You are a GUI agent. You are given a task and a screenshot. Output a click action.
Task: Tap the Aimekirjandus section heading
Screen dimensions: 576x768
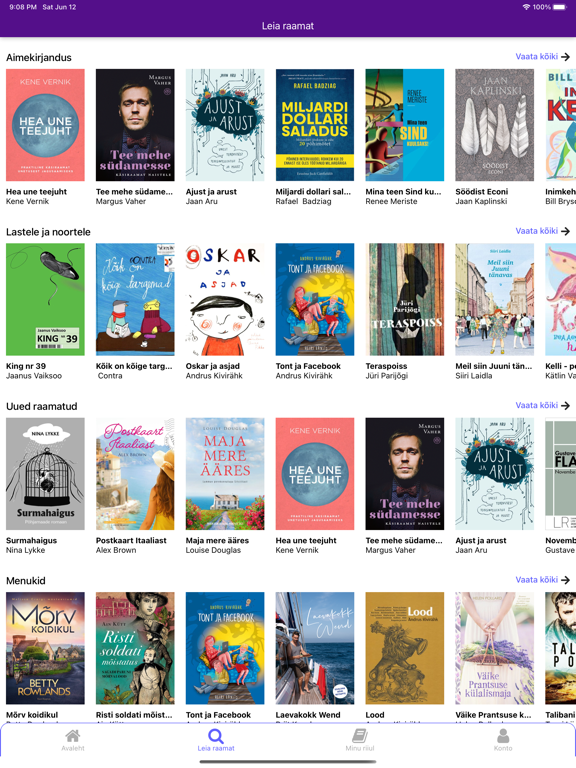(x=39, y=57)
